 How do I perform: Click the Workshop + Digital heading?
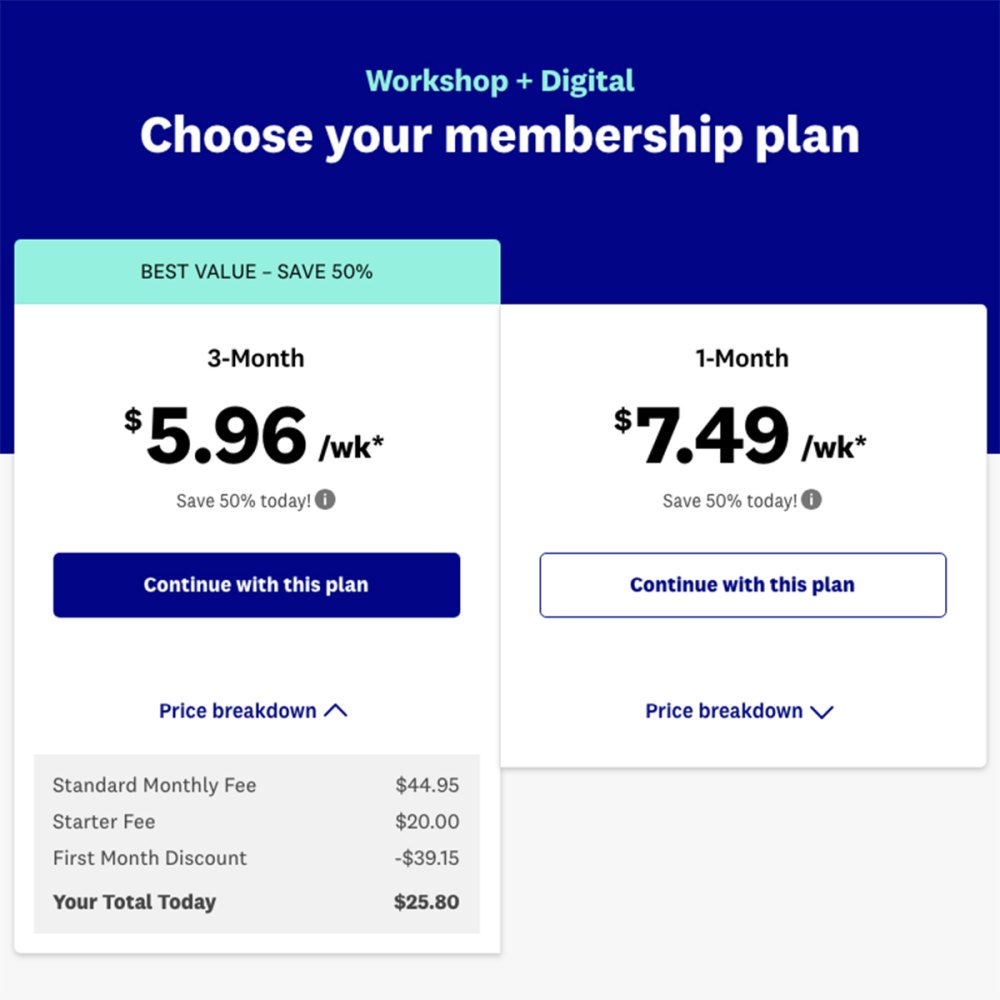click(x=500, y=80)
